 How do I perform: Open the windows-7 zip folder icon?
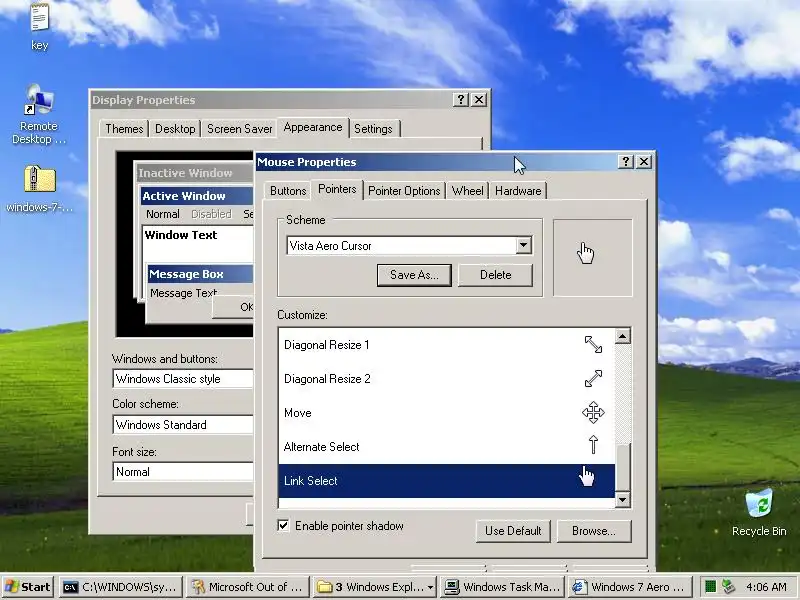pos(39,188)
